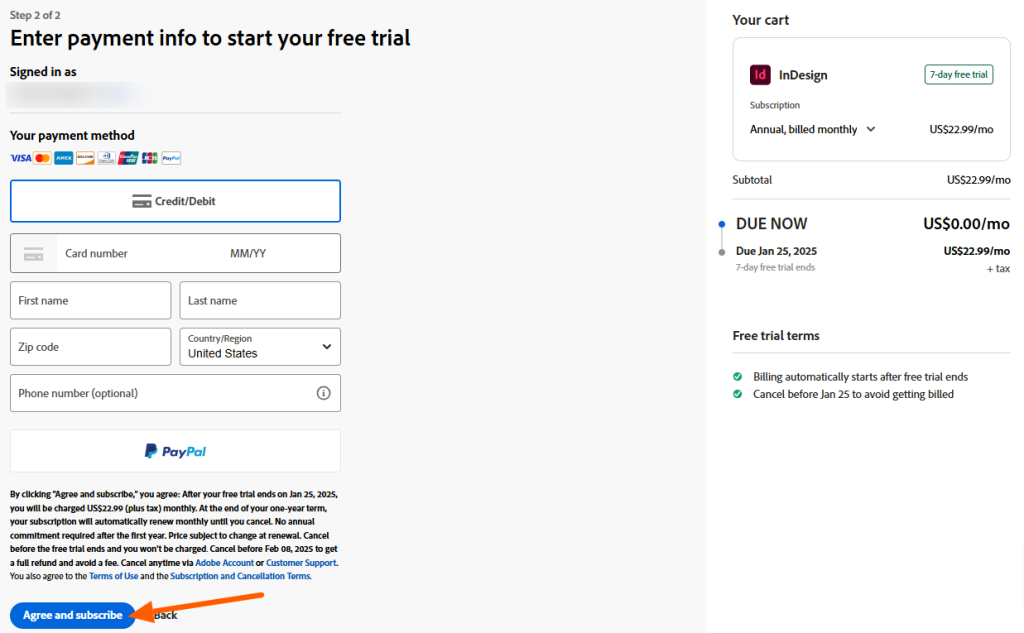Image resolution: width=1024 pixels, height=633 pixels.
Task: Click 'Due Jan 25, 2025' text
Action: click(x=776, y=252)
